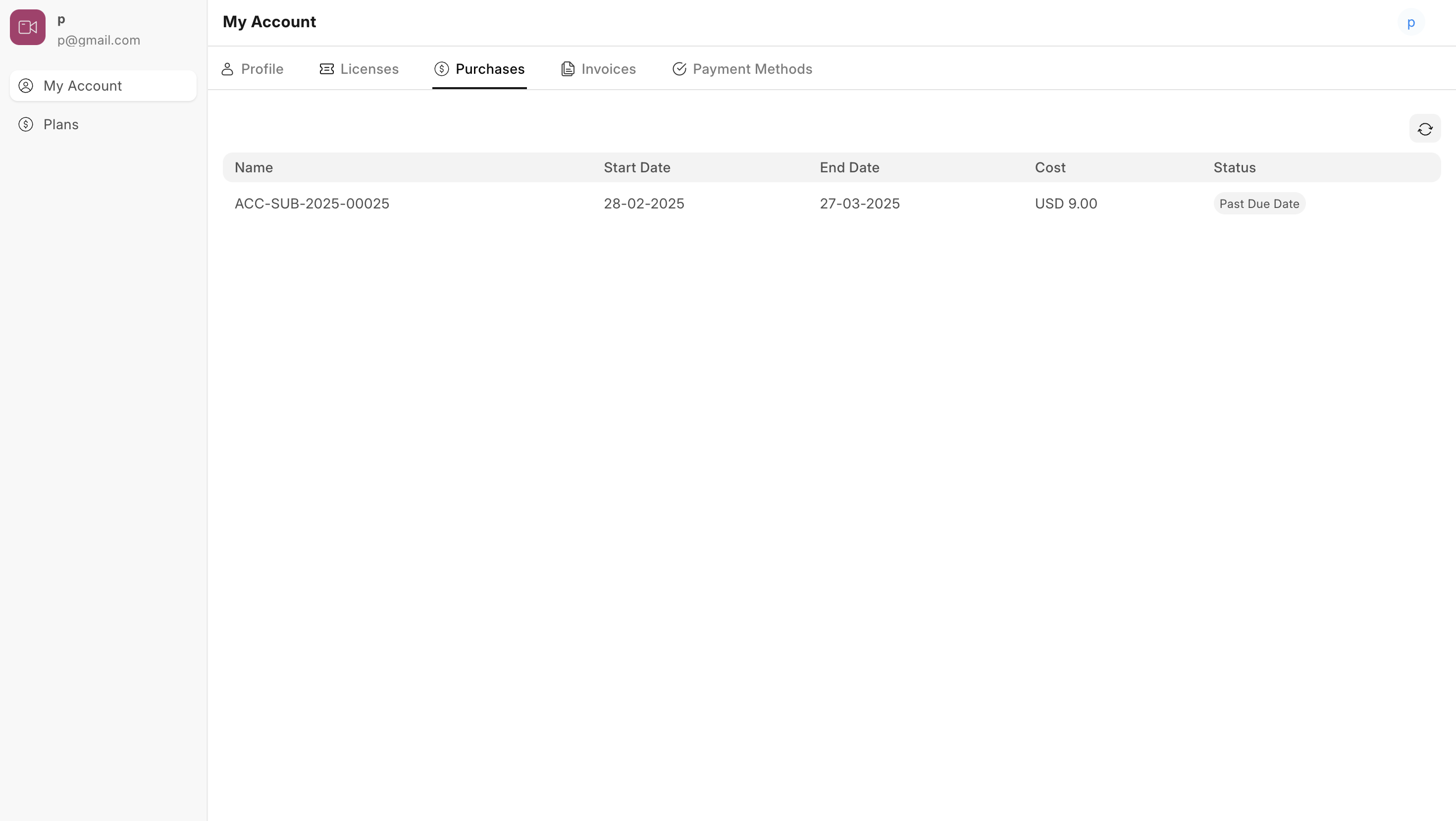Click the Past Due Date status badge
This screenshot has height=821, width=1456.
click(x=1259, y=204)
